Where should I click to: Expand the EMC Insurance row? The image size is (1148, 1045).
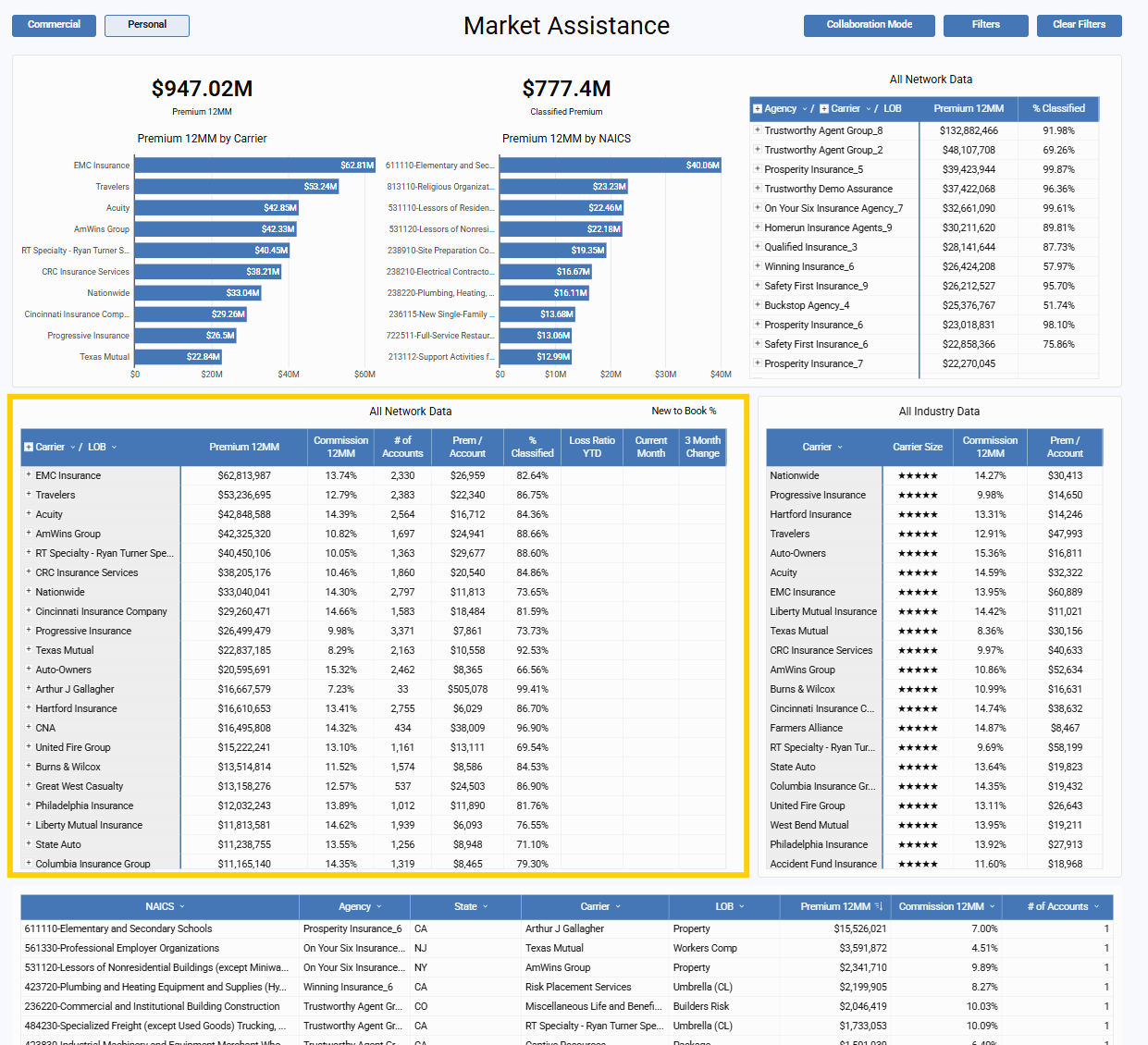[x=29, y=475]
